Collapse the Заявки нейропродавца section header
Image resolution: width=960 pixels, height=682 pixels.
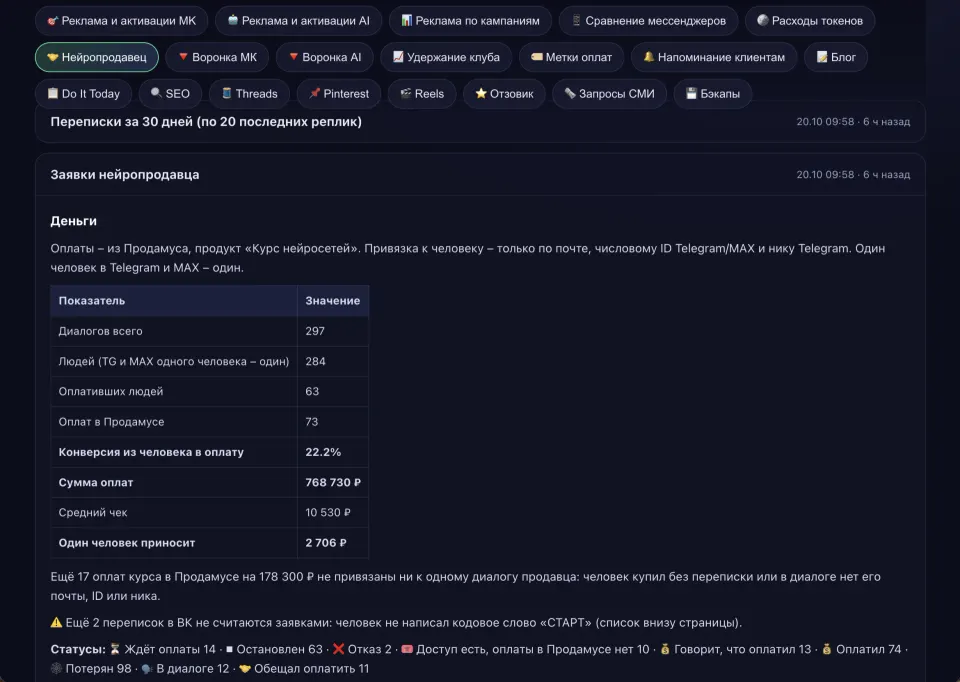pyautogui.click(x=480, y=174)
